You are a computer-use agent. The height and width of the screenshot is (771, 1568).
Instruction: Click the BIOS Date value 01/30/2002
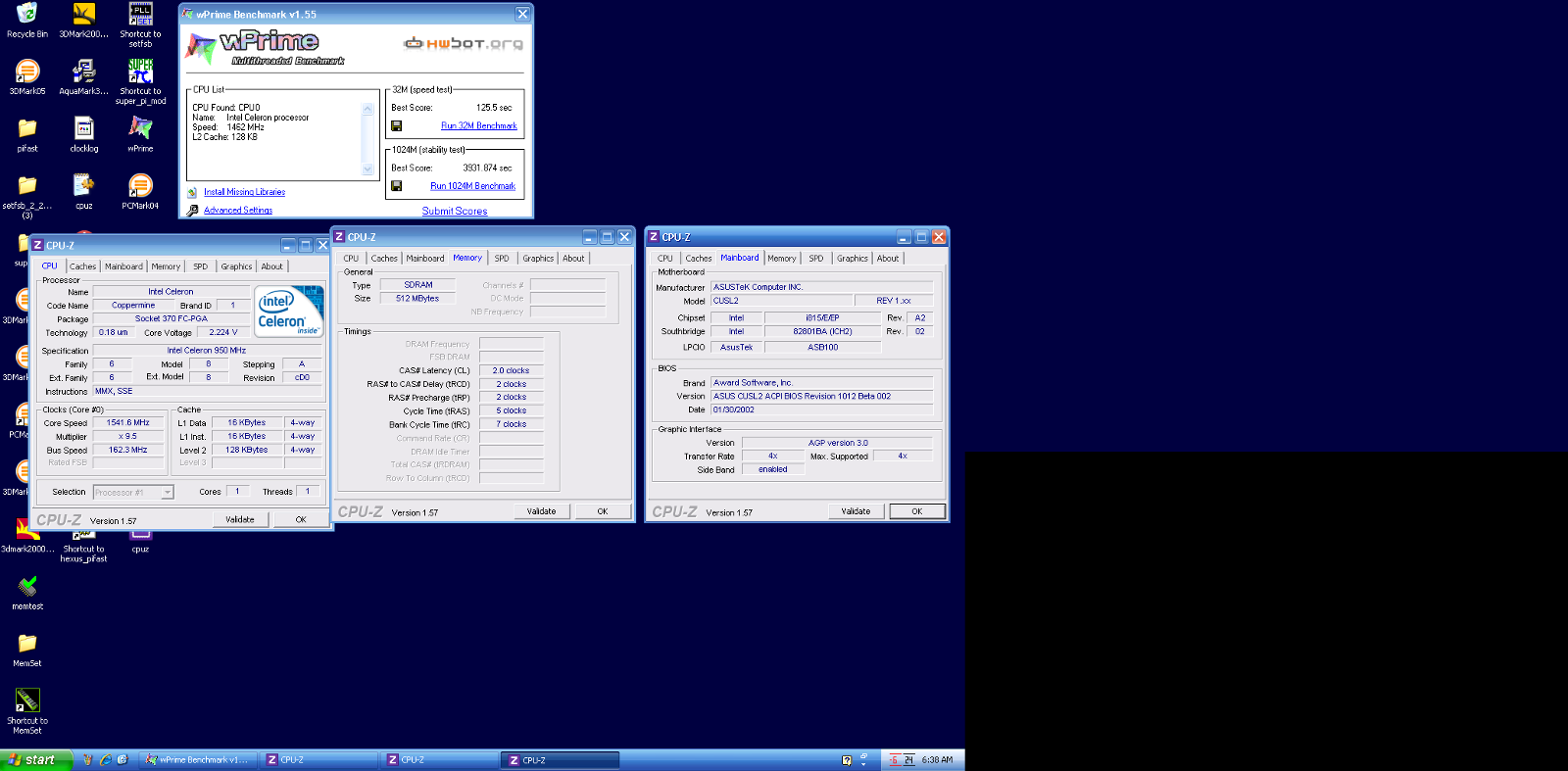(821, 410)
